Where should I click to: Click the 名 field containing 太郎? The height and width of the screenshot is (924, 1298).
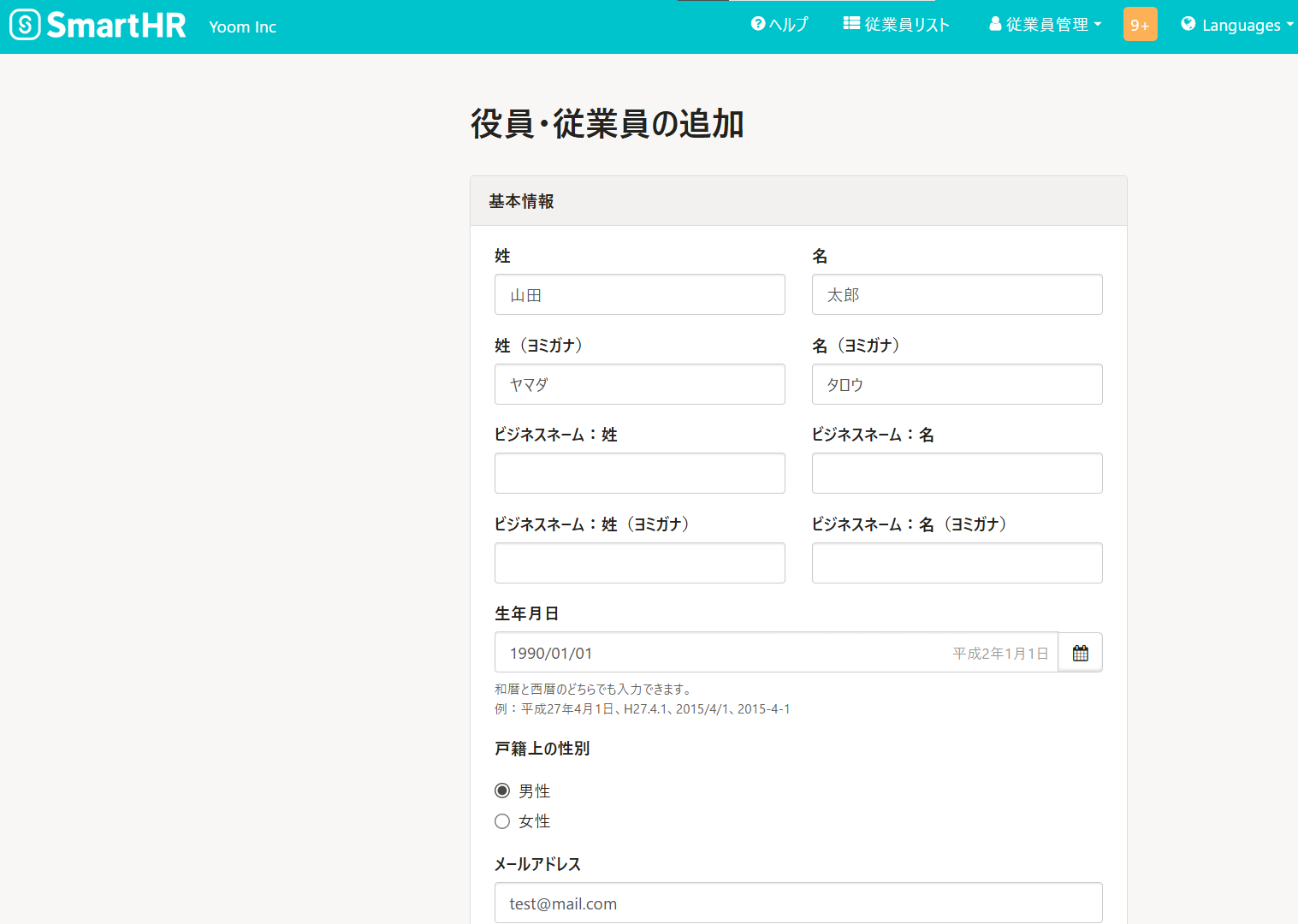(x=957, y=294)
